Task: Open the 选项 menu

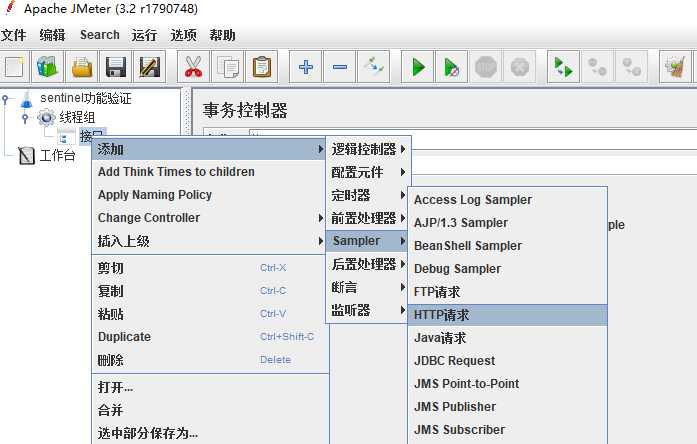Action: click(x=183, y=35)
